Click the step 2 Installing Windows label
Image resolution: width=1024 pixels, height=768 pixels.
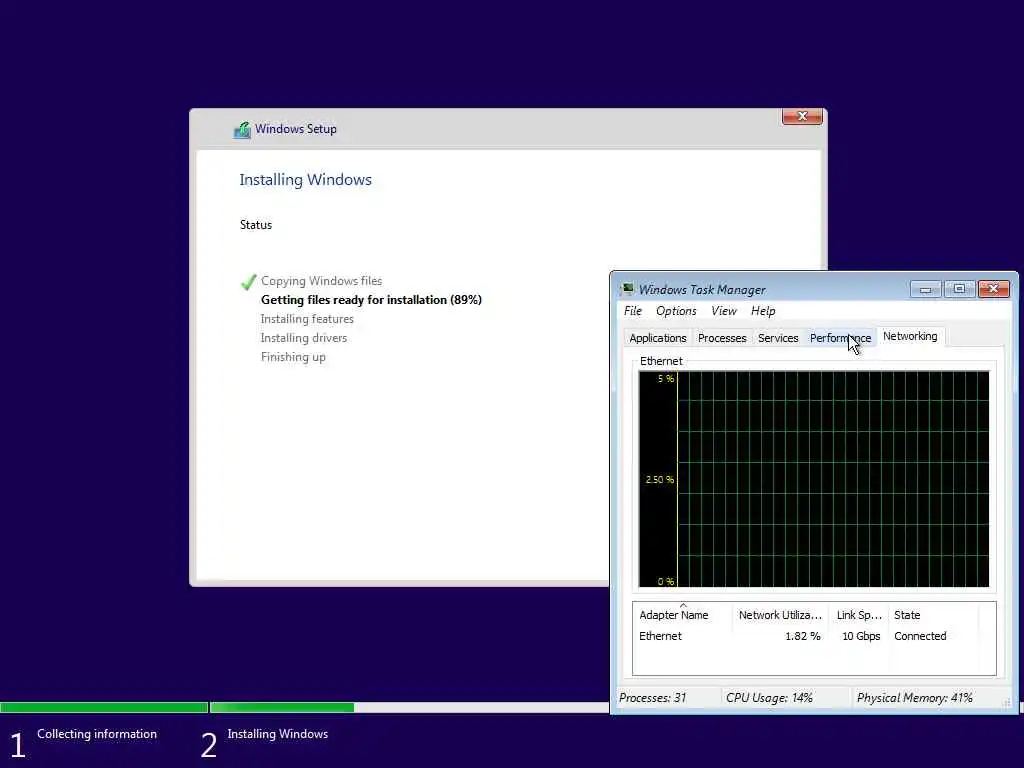[x=278, y=734]
